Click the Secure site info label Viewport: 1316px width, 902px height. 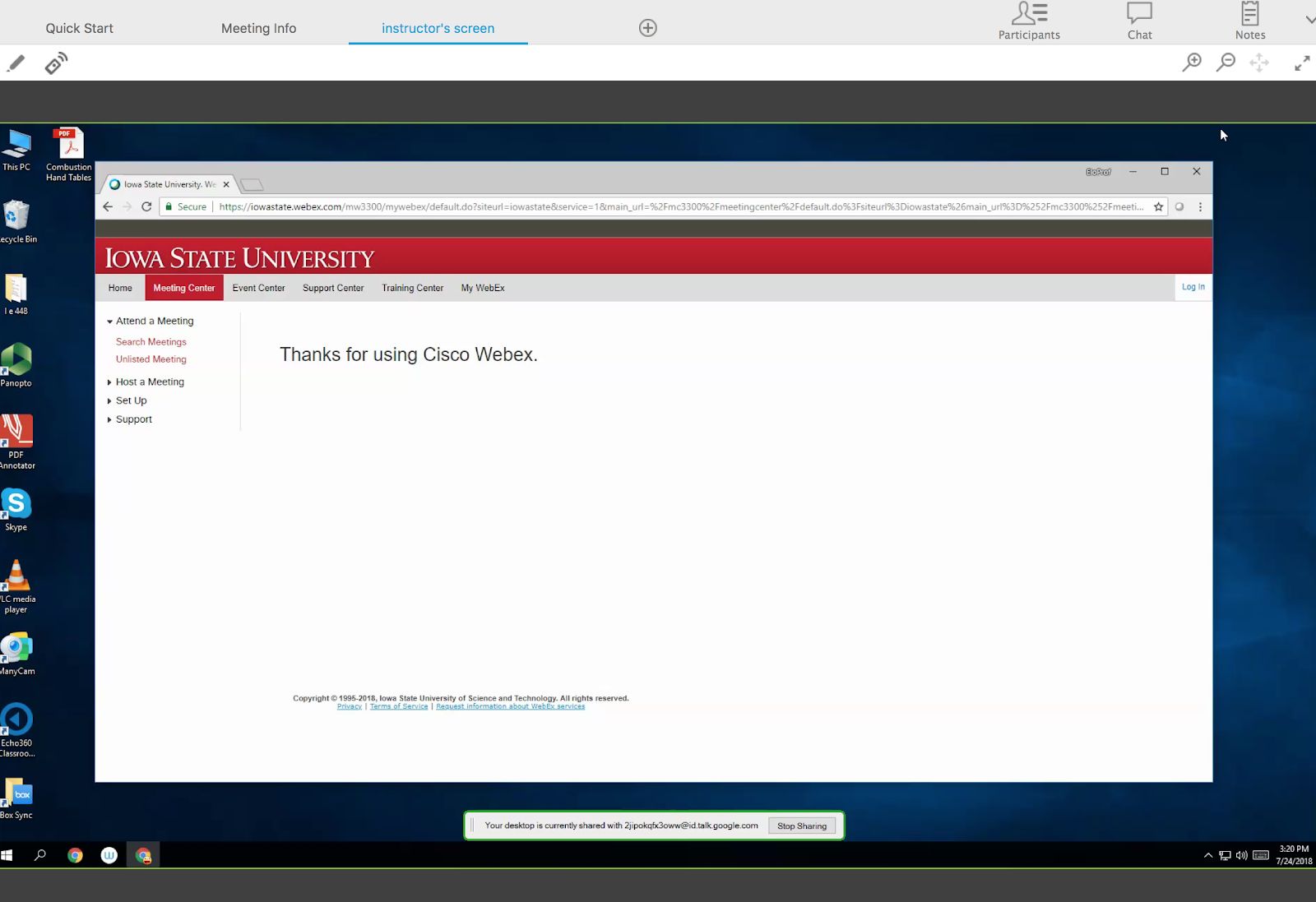point(186,206)
